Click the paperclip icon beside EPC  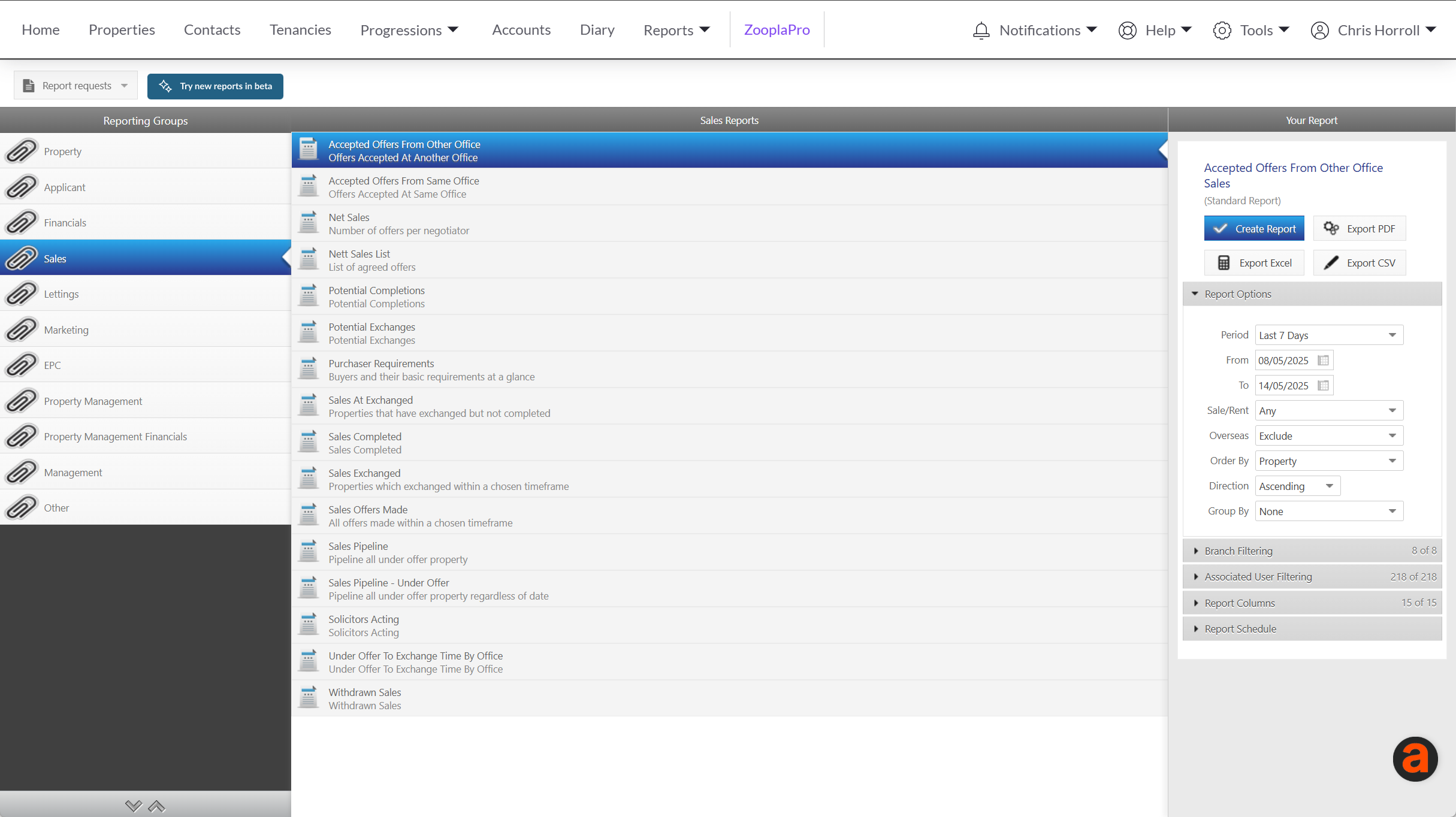point(22,365)
